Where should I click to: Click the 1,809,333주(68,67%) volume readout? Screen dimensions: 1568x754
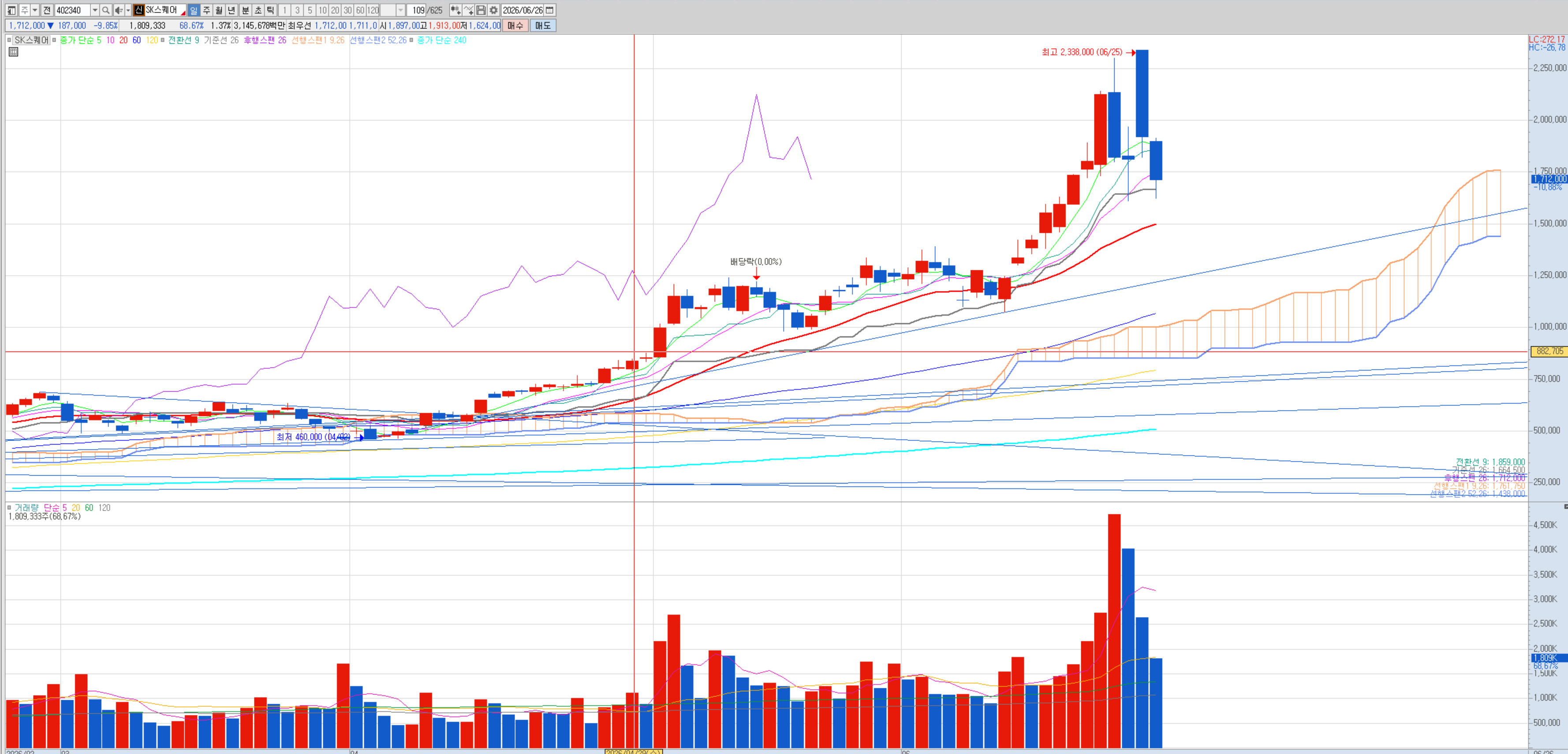tap(45, 517)
